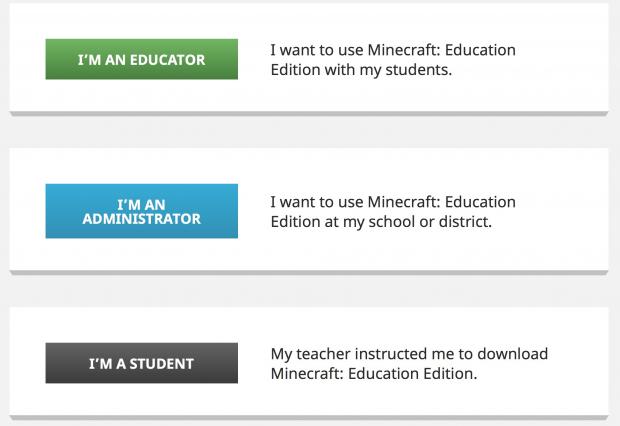The image size is (620, 426).
Task: Click the green I'M AN EDUCATOR button
Action: (x=141, y=60)
